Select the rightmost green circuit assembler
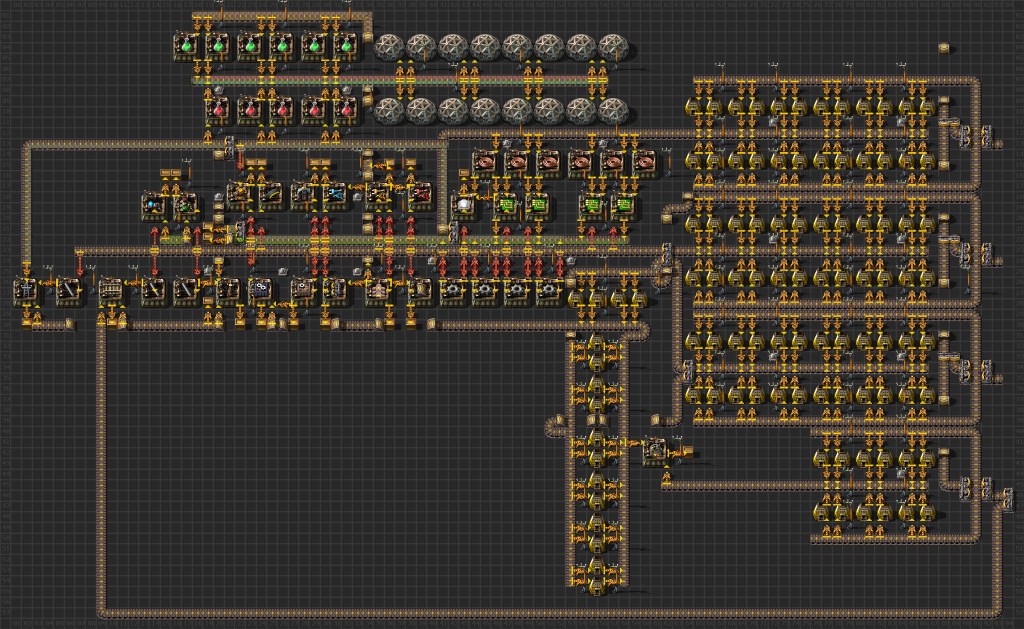 [x=623, y=206]
